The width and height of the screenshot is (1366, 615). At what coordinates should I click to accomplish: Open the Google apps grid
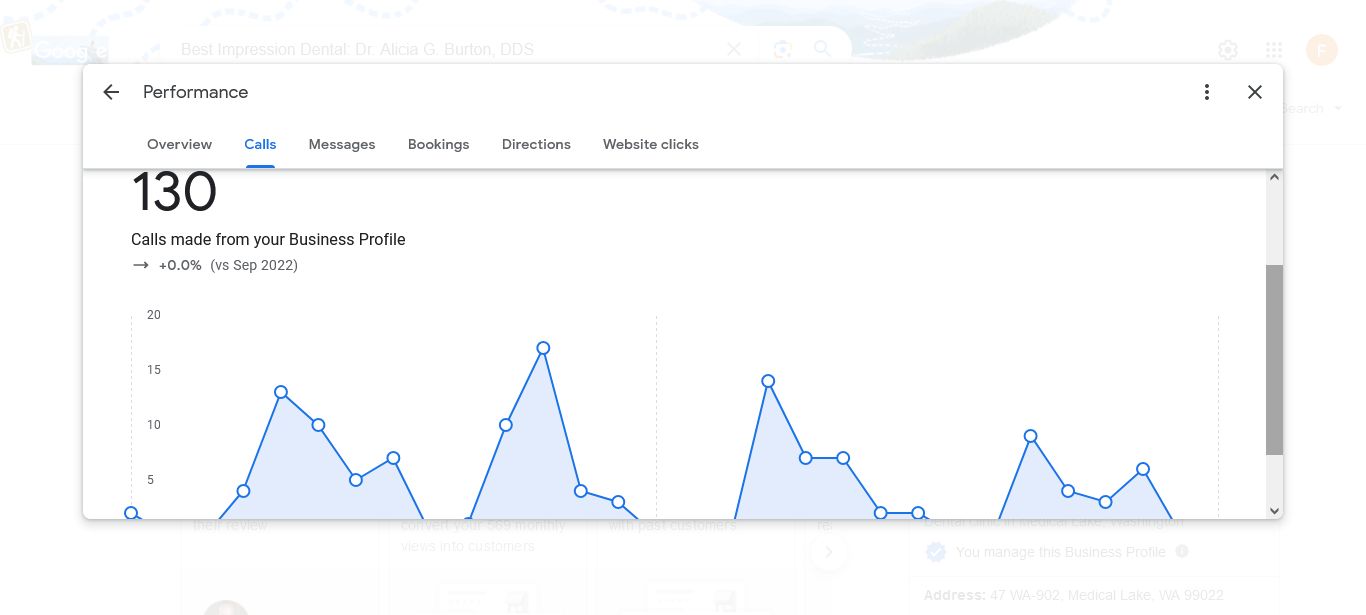click(x=1274, y=50)
